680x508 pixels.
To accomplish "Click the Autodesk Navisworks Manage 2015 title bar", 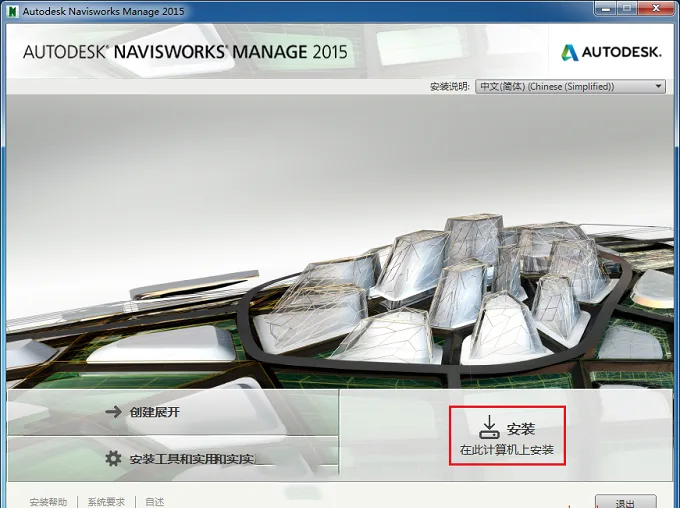I will coord(304,11).
